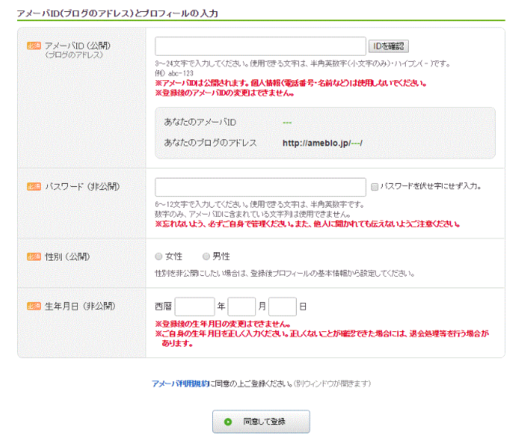Select the 男性 radio button
Image resolution: width=529 pixels, height=445 pixels.
click(206, 256)
